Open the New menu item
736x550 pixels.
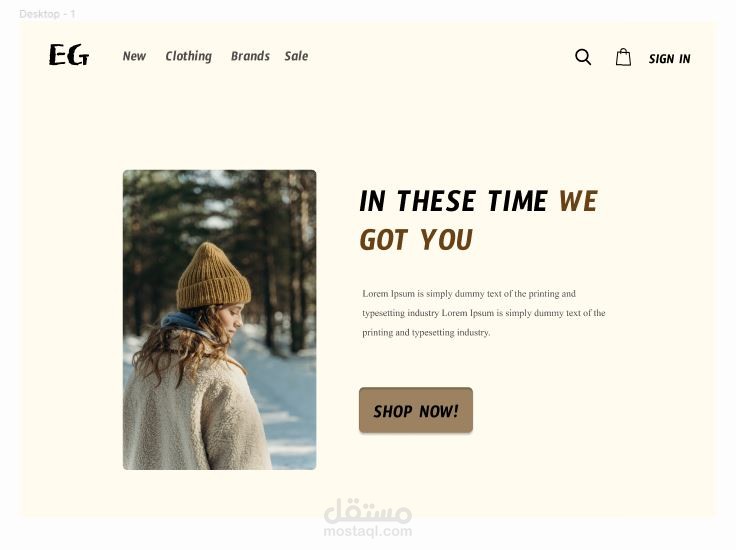click(134, 56)
